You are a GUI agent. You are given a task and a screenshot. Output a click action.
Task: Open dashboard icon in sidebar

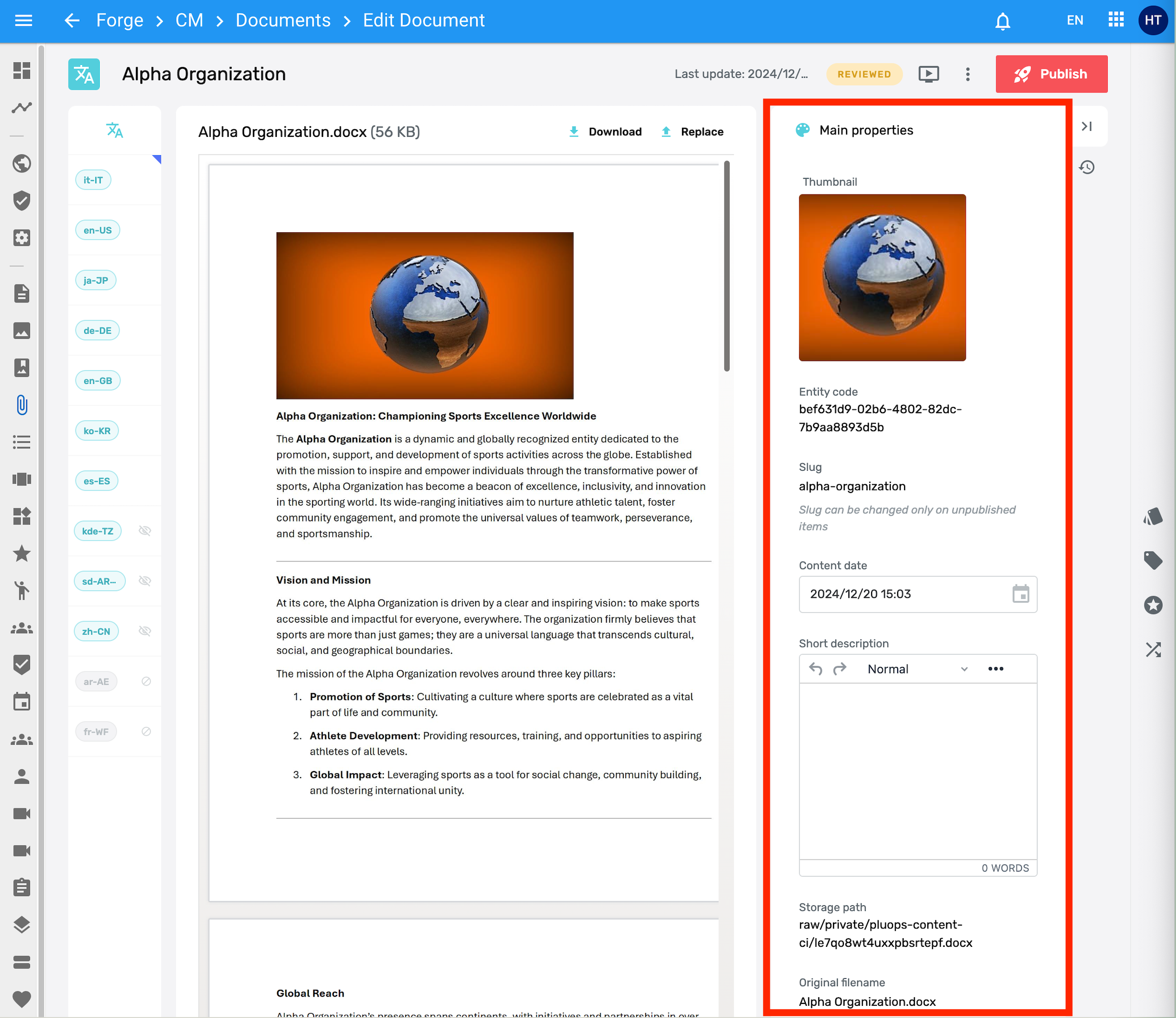pyautogui.click(x=22, y=71)
